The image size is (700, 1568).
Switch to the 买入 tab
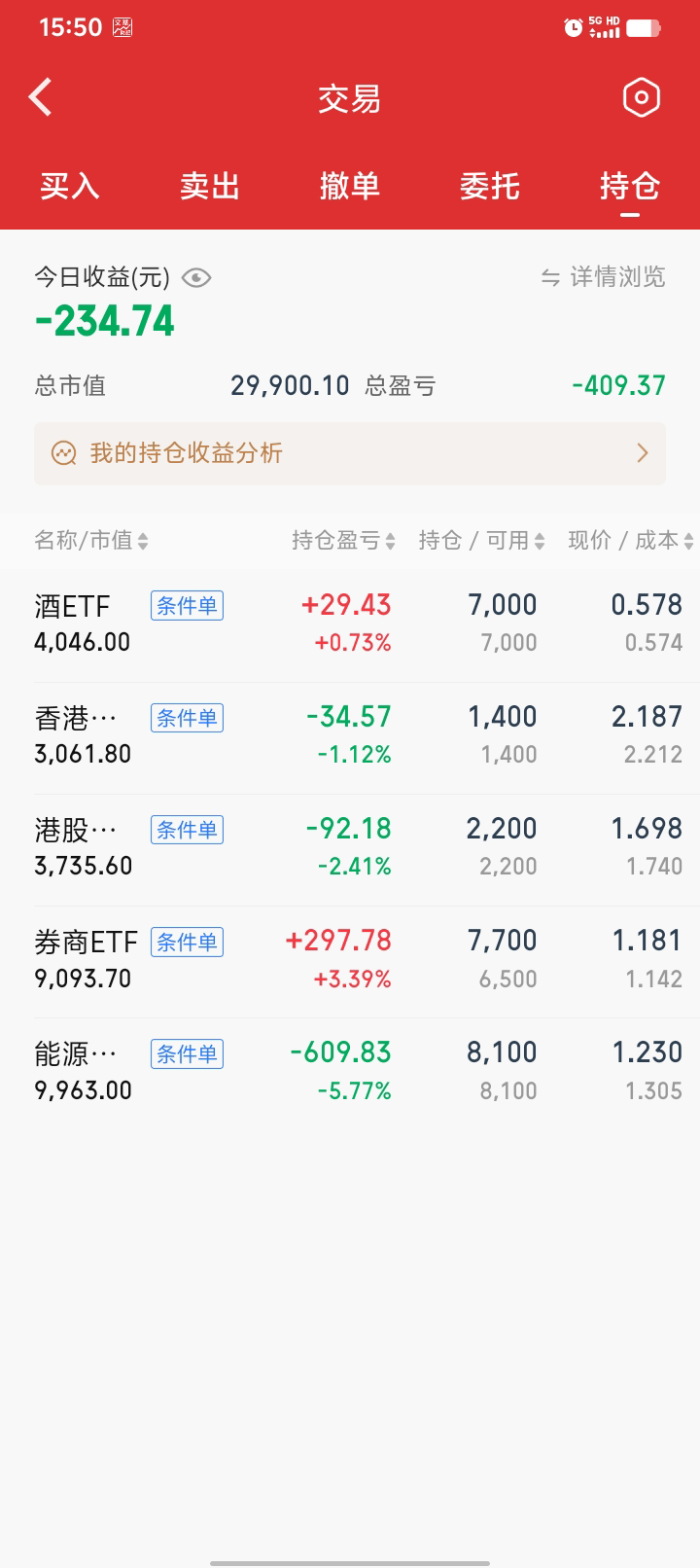70,186
